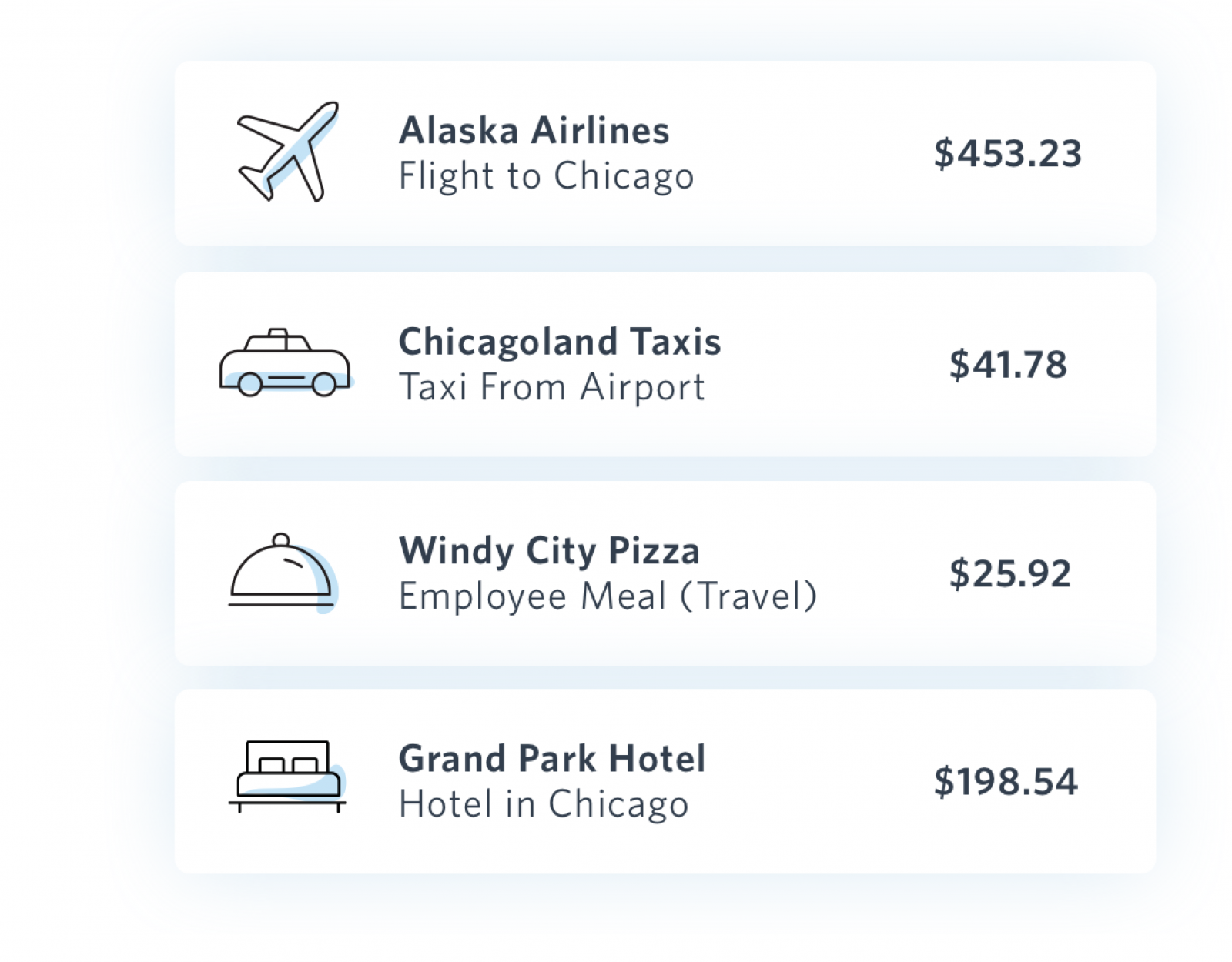Click the meal cloche icon
The image size is (1232, 962).
pos(283,572)
